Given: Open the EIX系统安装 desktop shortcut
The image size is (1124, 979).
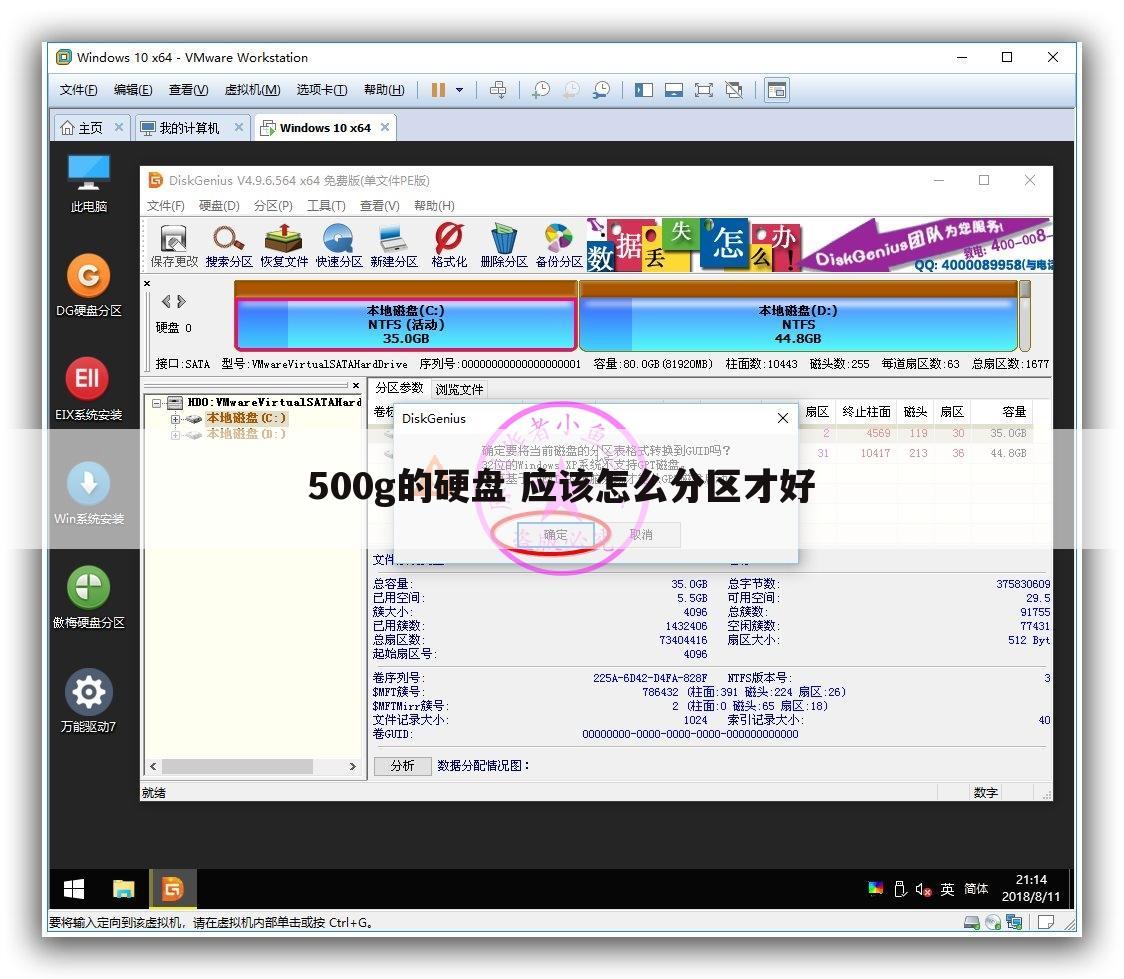Looking at the screenshot, I should (88, 389).
